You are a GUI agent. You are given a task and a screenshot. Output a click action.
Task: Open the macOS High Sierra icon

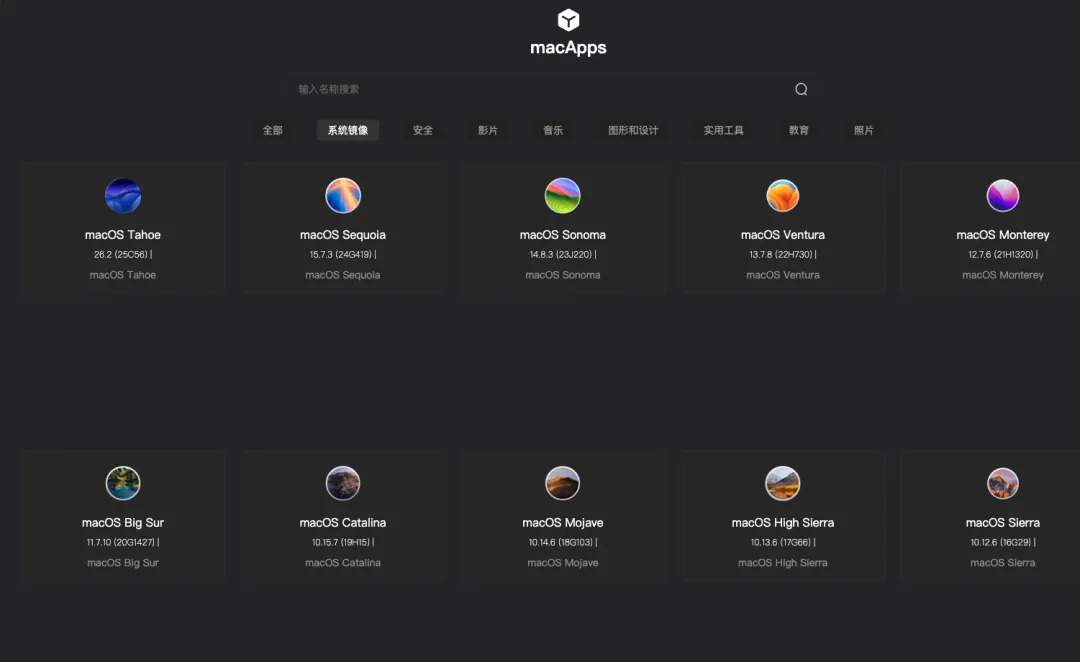coord(782,483)
